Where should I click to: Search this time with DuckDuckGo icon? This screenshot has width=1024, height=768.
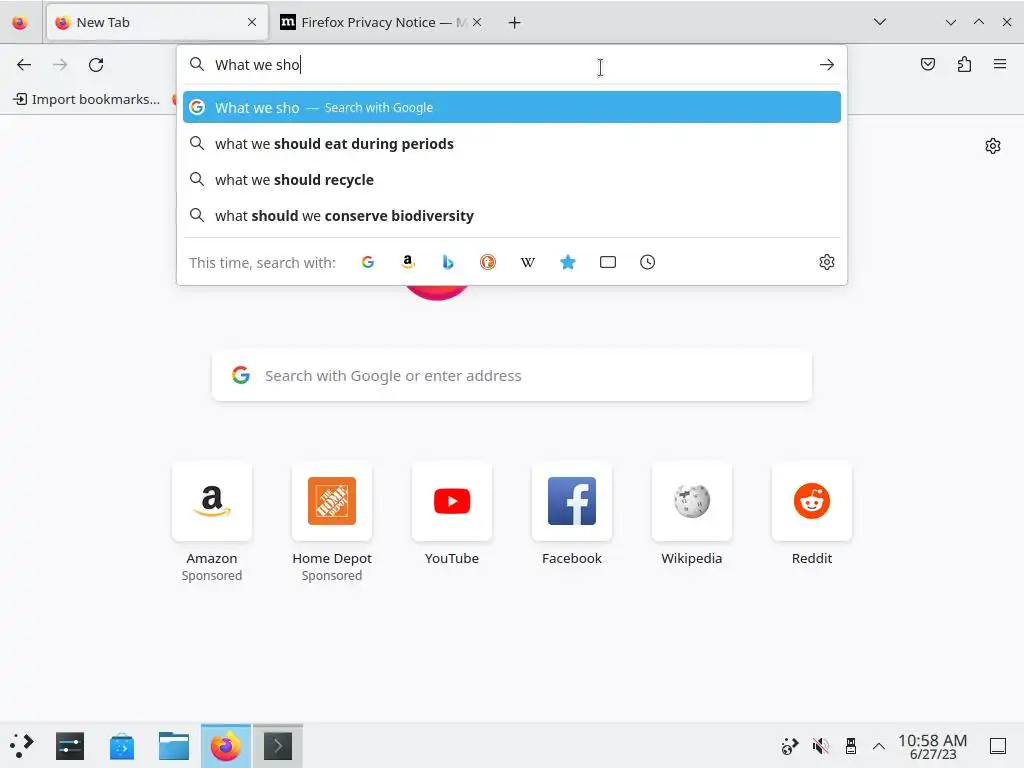(488, 262)
